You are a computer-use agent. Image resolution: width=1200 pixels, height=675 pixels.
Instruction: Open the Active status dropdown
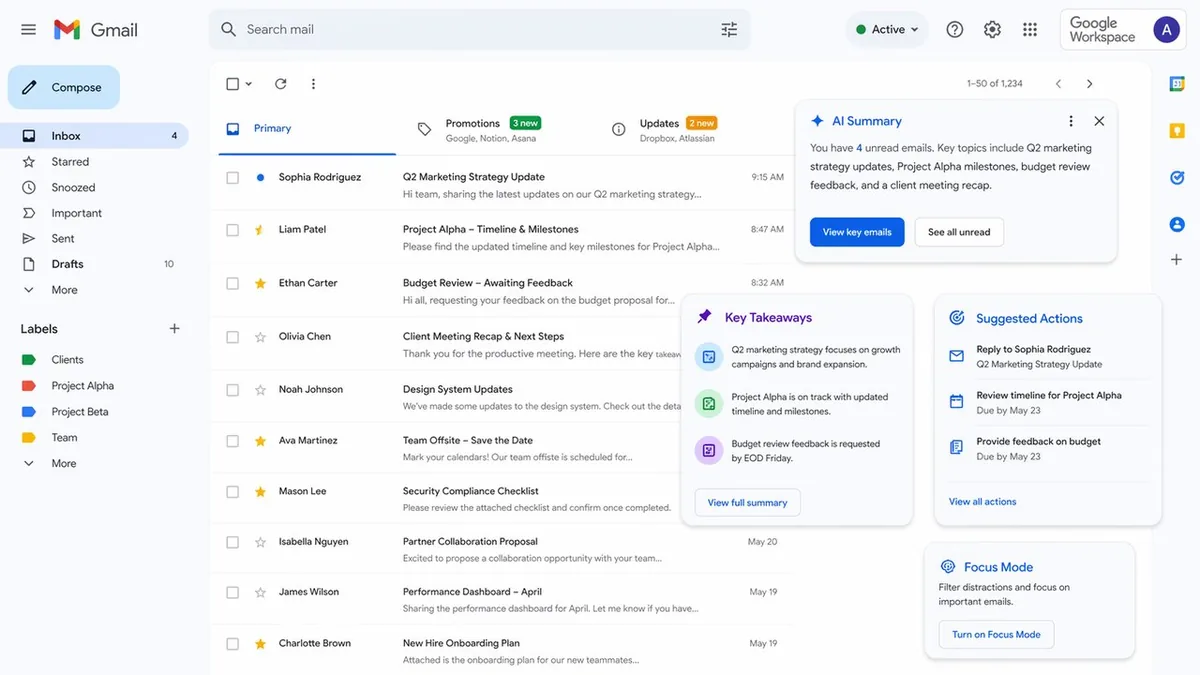pyautogui.click(x=887, y=30)
